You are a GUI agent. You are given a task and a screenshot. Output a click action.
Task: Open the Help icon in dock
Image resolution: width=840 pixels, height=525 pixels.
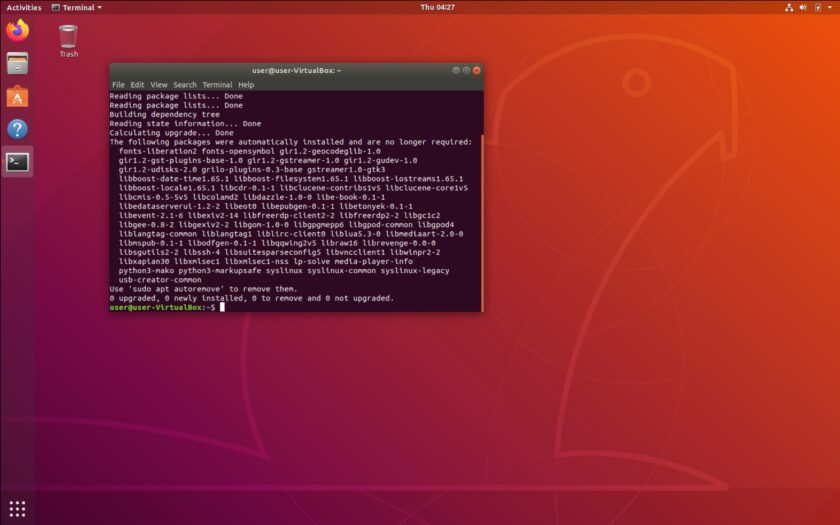tap(17, 129)
